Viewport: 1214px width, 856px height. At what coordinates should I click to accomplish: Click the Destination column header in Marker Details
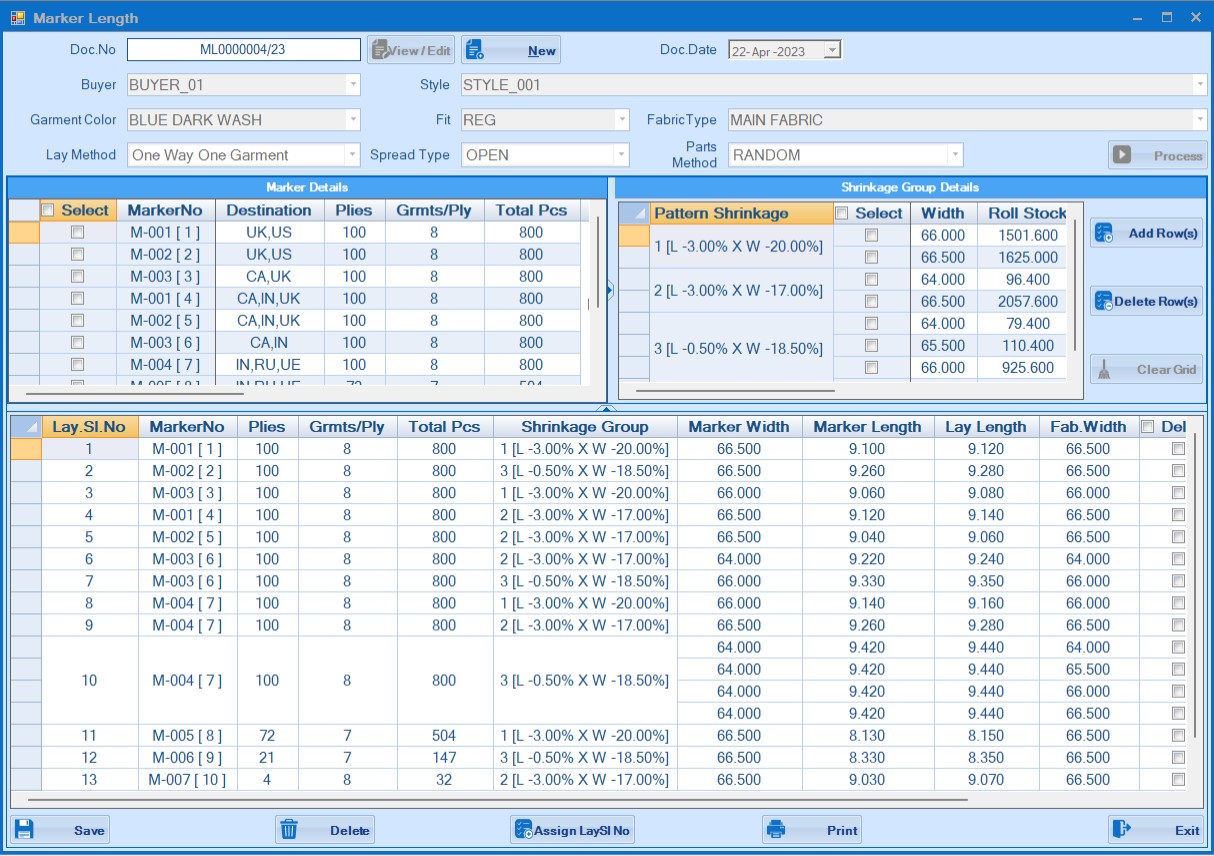click(268, 210)
